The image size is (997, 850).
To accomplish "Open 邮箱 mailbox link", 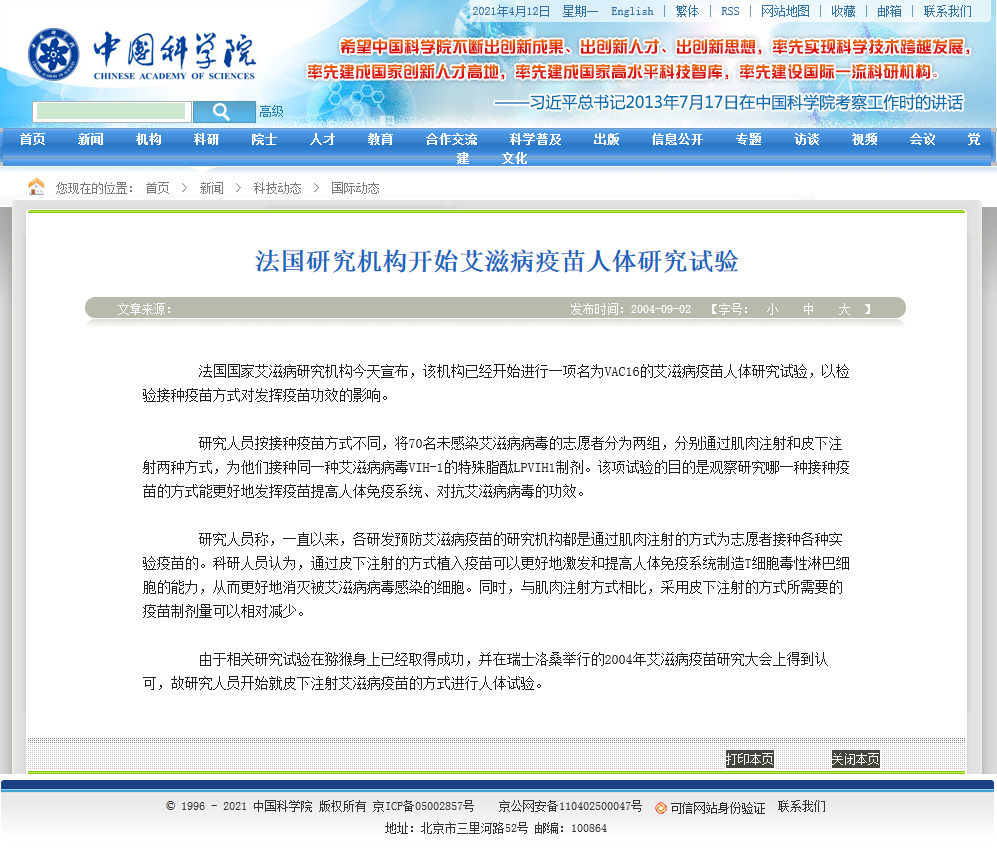I will (889, 11).
